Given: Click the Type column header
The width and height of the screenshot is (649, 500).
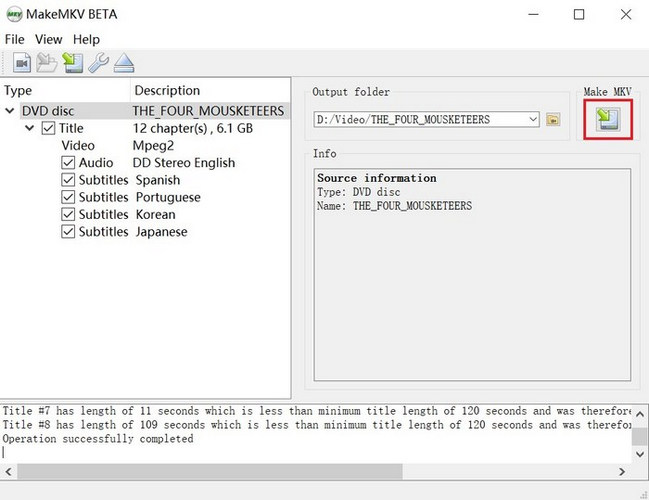Looking at the screenshot, I should point(65,90).
